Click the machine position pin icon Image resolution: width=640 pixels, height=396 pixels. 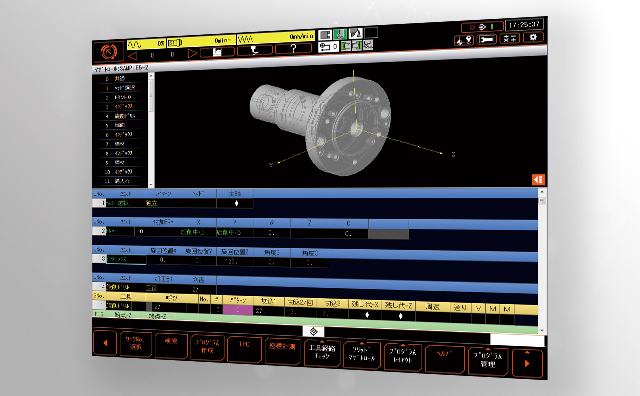[464, 40]
